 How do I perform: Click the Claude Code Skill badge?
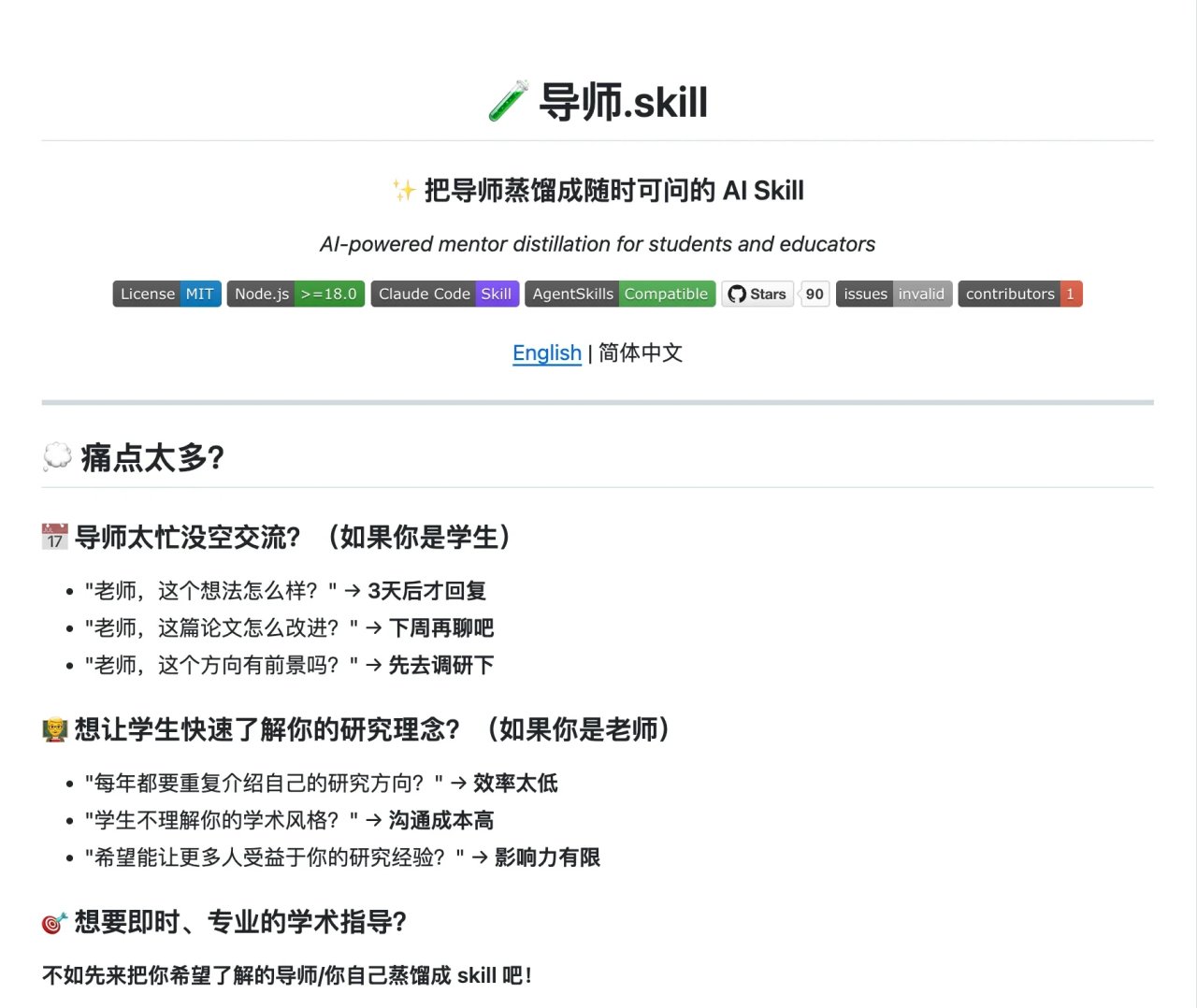click(x=445, y=294)
